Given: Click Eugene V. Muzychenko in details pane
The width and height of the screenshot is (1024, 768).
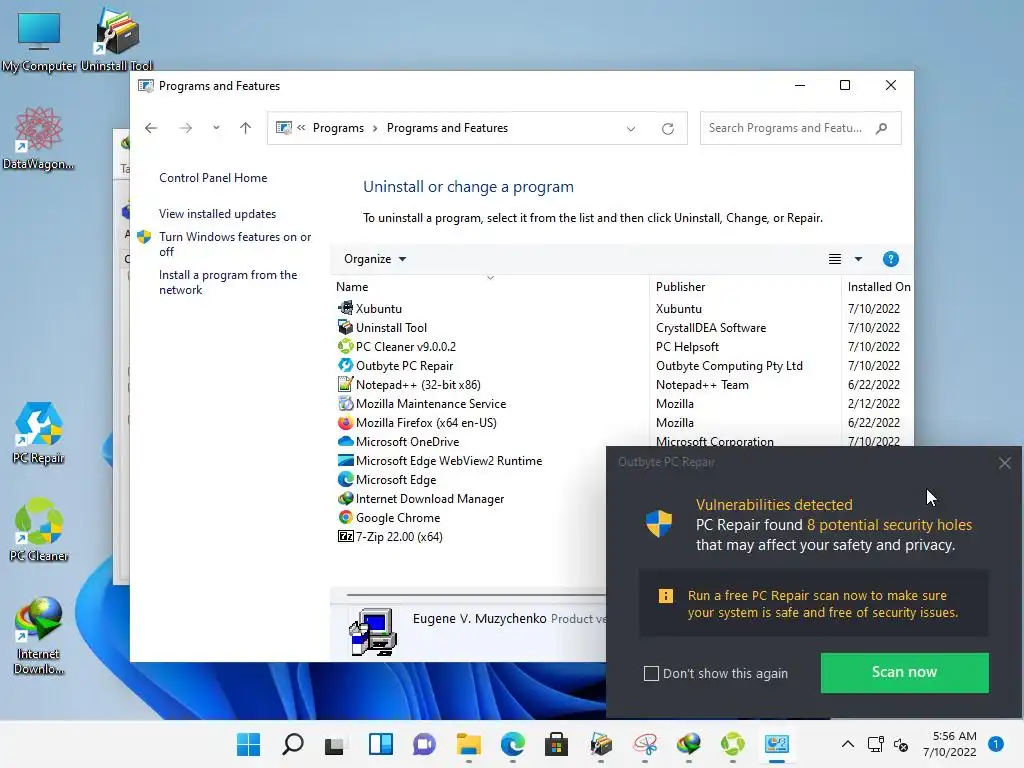Looking at the screenshot, I should pyautogui.click(x=479, y=618).
